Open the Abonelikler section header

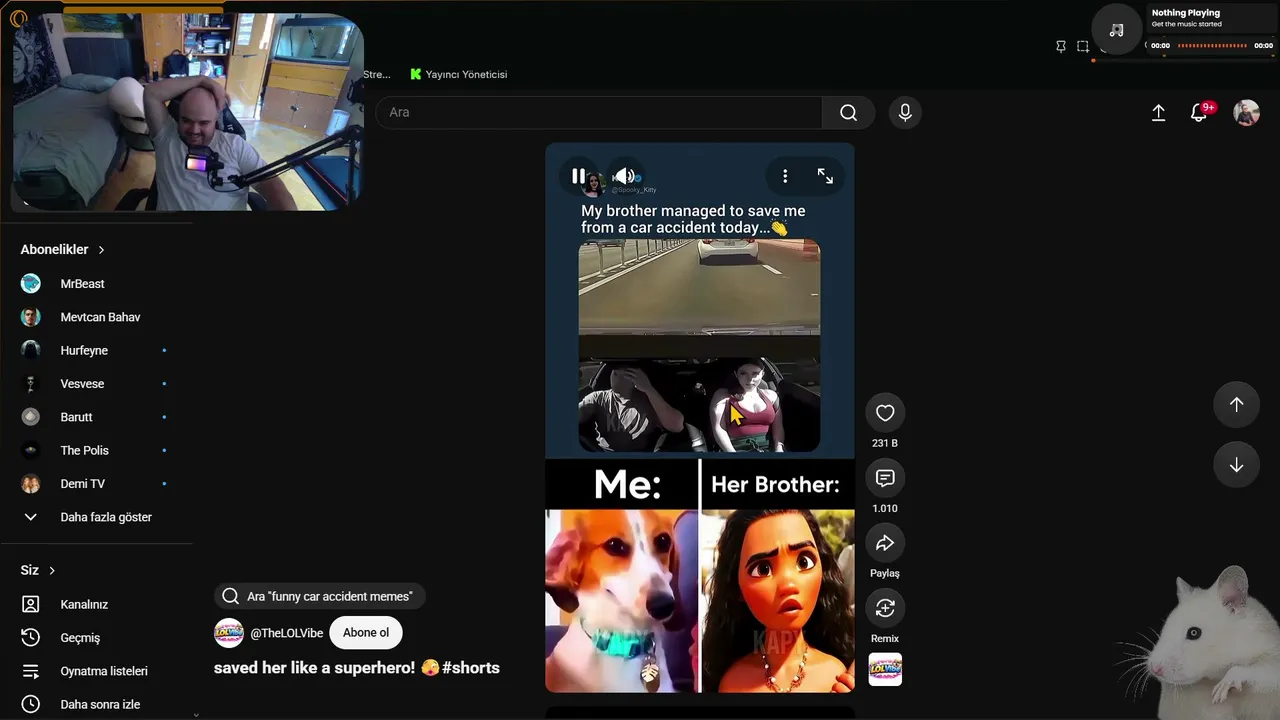63,249
